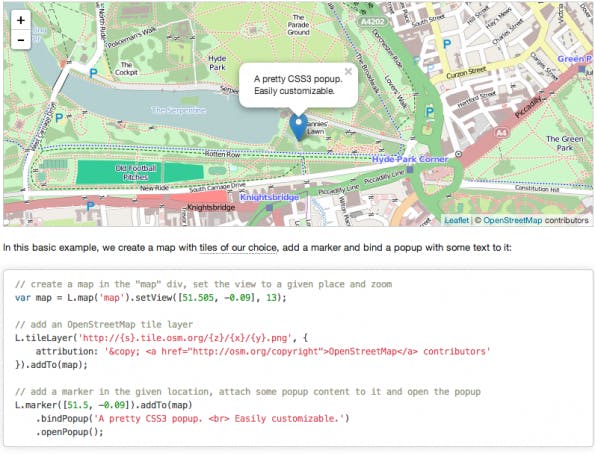
Task: Click the attribution code line
Action: [x=263, y=351]
